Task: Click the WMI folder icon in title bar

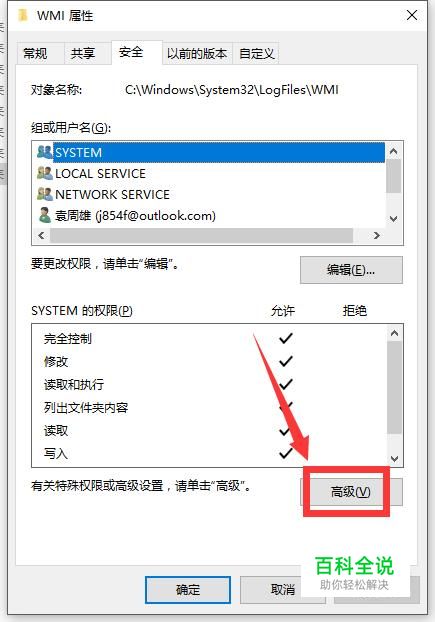Action: click(x=23, y=15)
